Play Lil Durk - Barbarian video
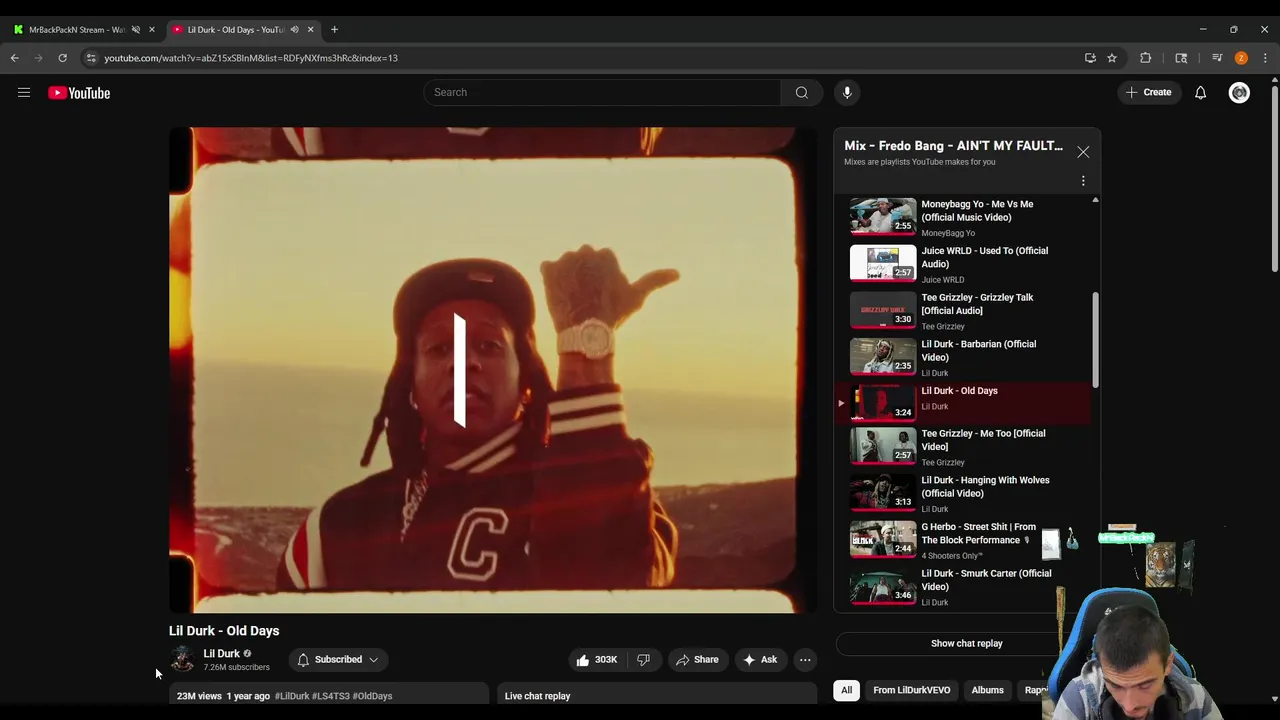Viewport: 1280px width, 720px height. (962, 358)
